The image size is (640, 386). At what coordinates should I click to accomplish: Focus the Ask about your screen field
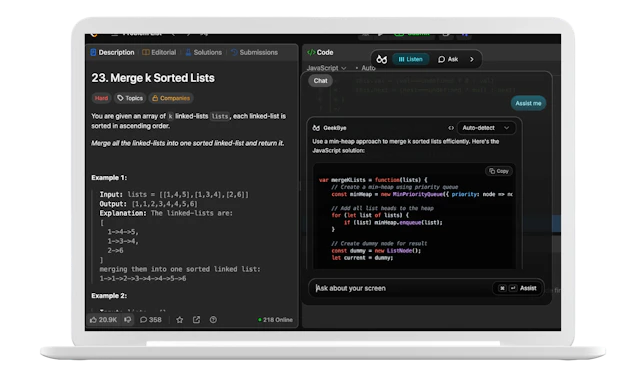(400, 288)
